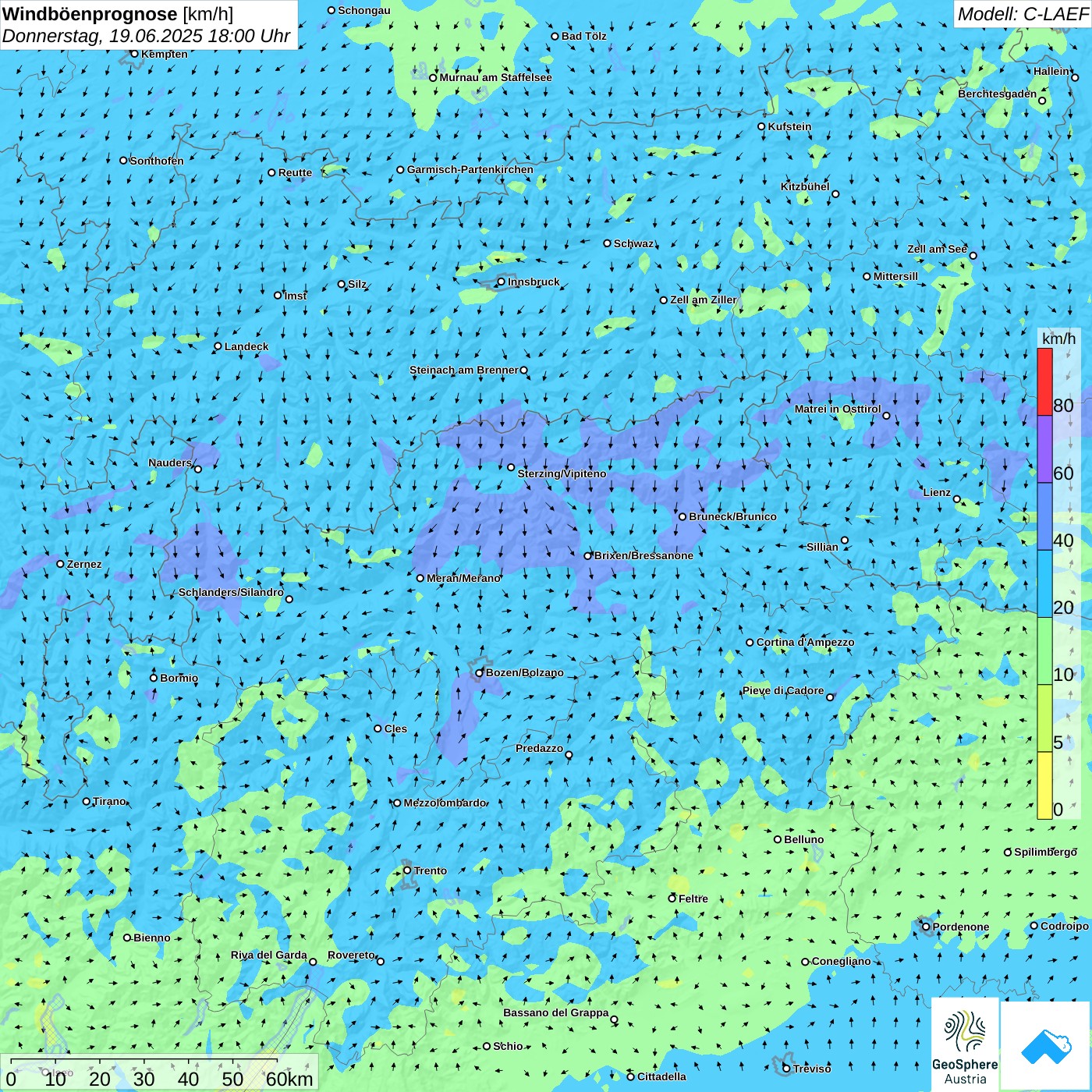The height and width of the screenshot is (1092, 1092).
Task: Click the Spilimbergo town label
Action: [1045, 852]
